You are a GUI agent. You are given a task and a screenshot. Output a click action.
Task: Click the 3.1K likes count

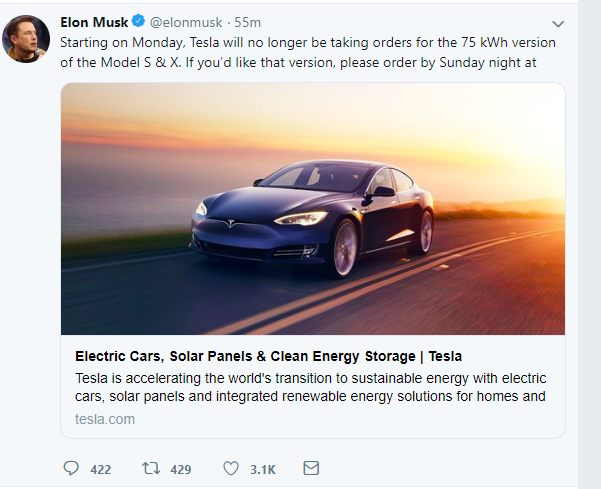click(262, 469)
